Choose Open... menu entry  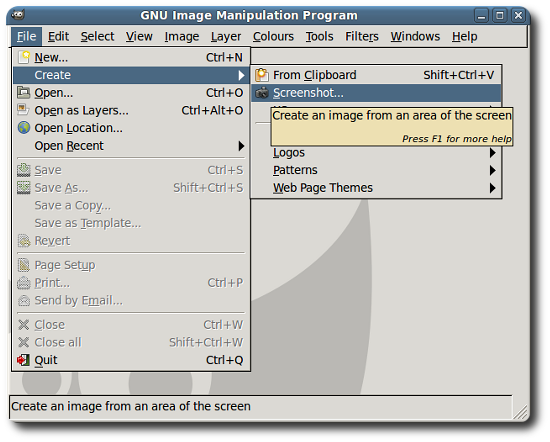click(131, 93)
